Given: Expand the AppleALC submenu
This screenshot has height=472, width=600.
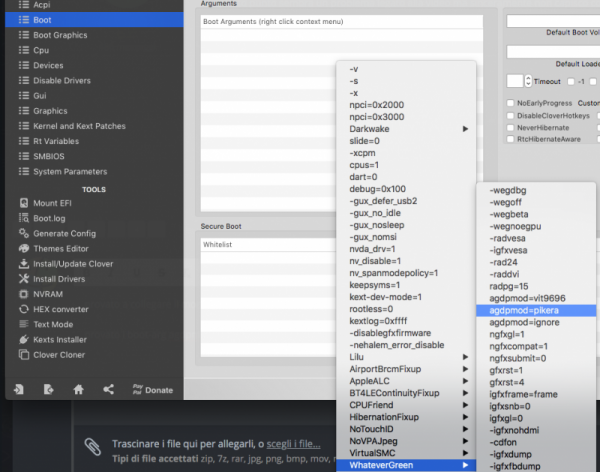Looking at the screenshot, I should [x=406, y=381].
